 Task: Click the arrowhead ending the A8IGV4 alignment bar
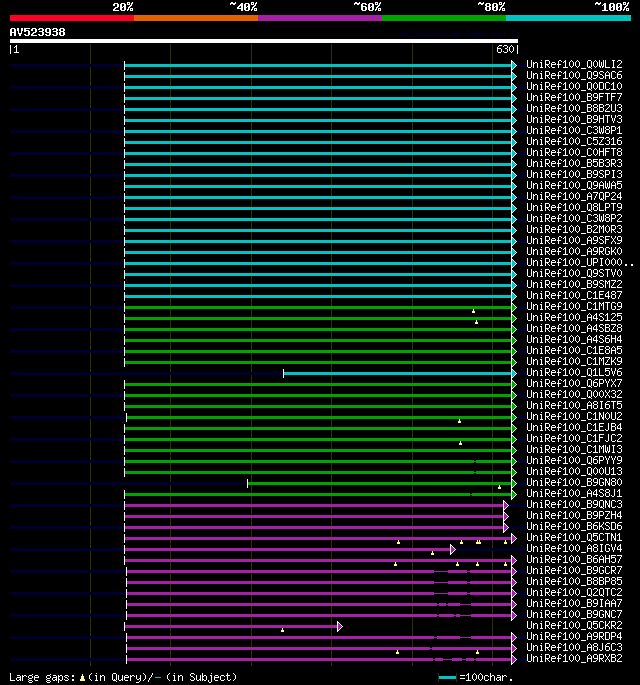453,550
